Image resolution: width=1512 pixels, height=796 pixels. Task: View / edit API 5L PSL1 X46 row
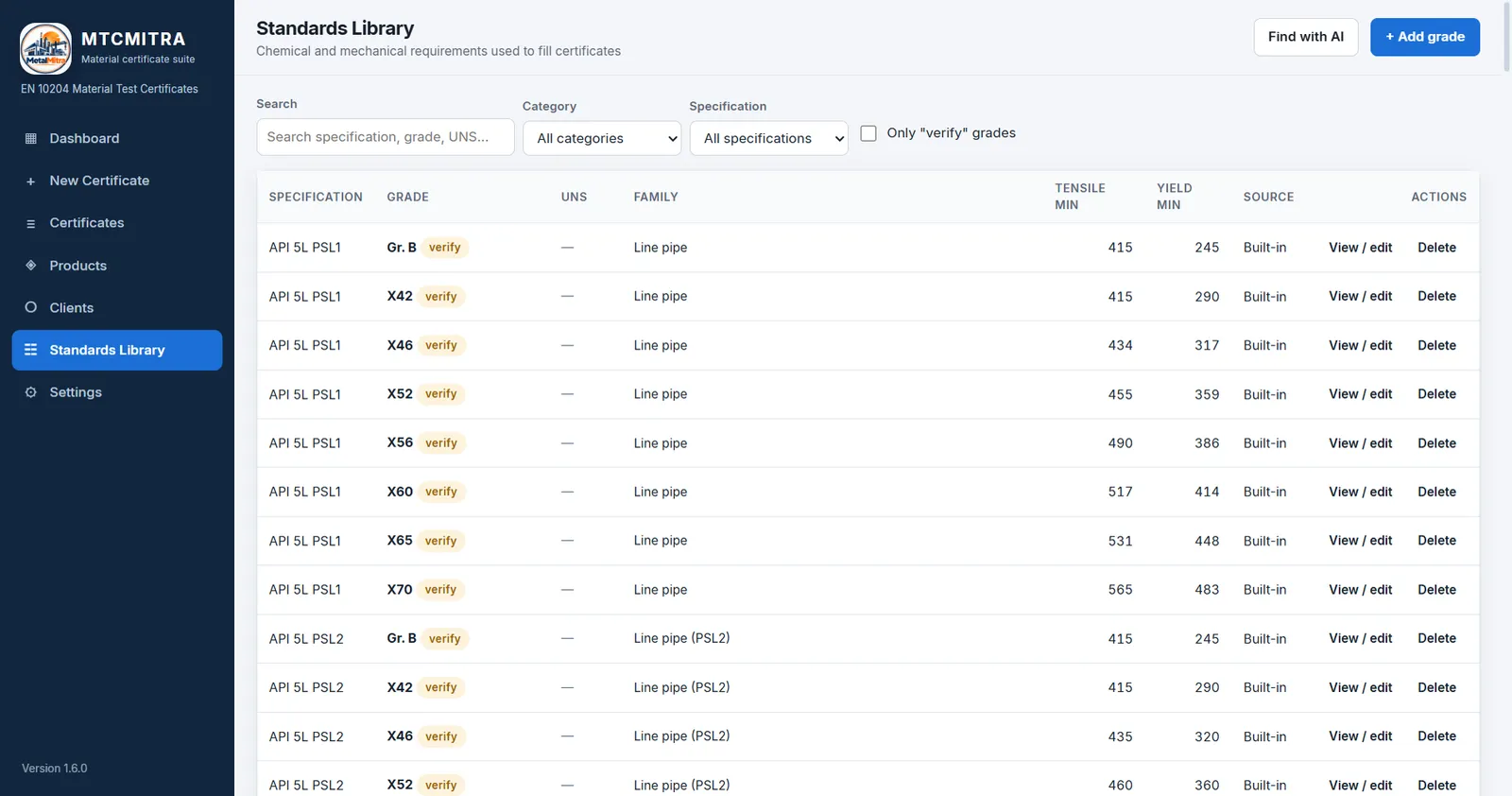coord(1360,345)
